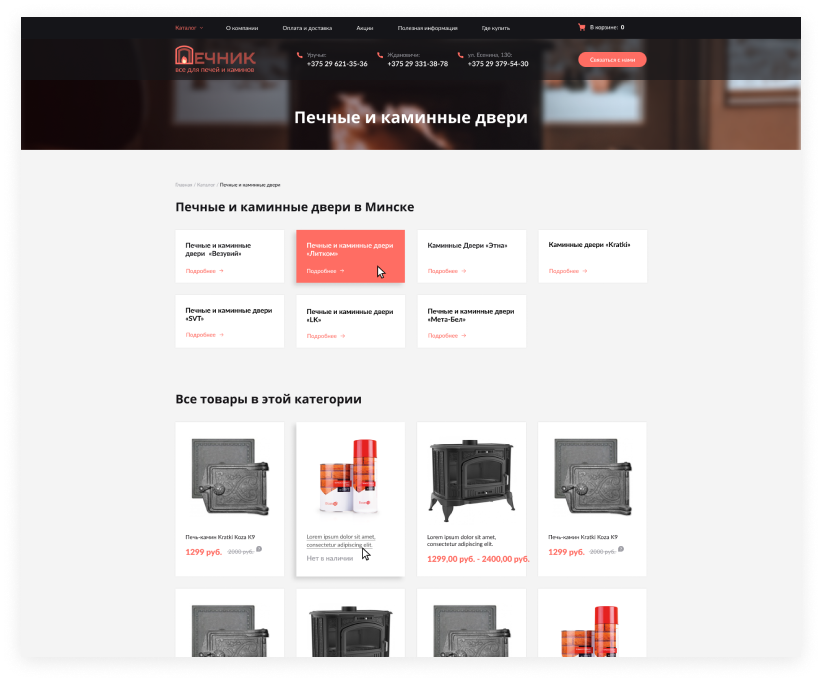This screenshot has width=822, height=682.
Task: Click the Печник logo
Action: point(215,59)
